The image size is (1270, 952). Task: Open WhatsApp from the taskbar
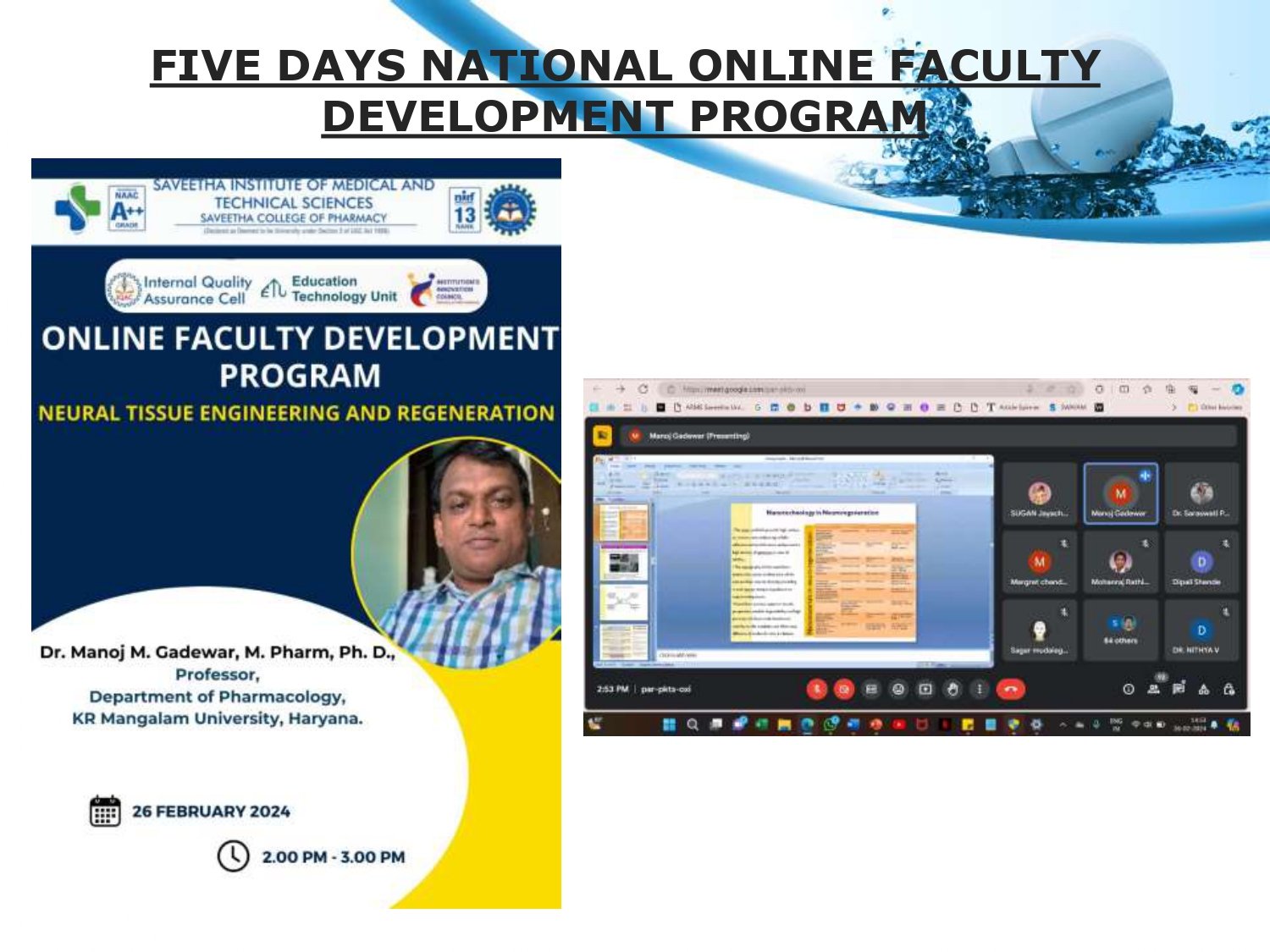[831, 724]
